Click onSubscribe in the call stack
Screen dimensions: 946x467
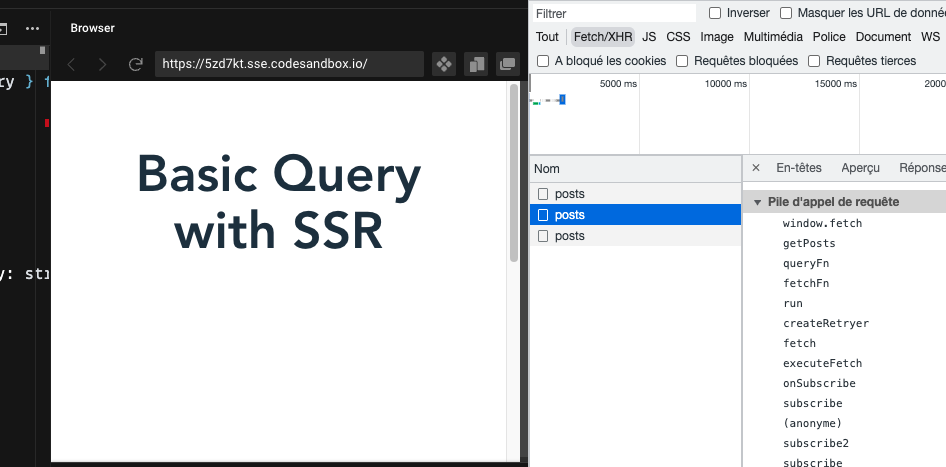coord(819,383)
